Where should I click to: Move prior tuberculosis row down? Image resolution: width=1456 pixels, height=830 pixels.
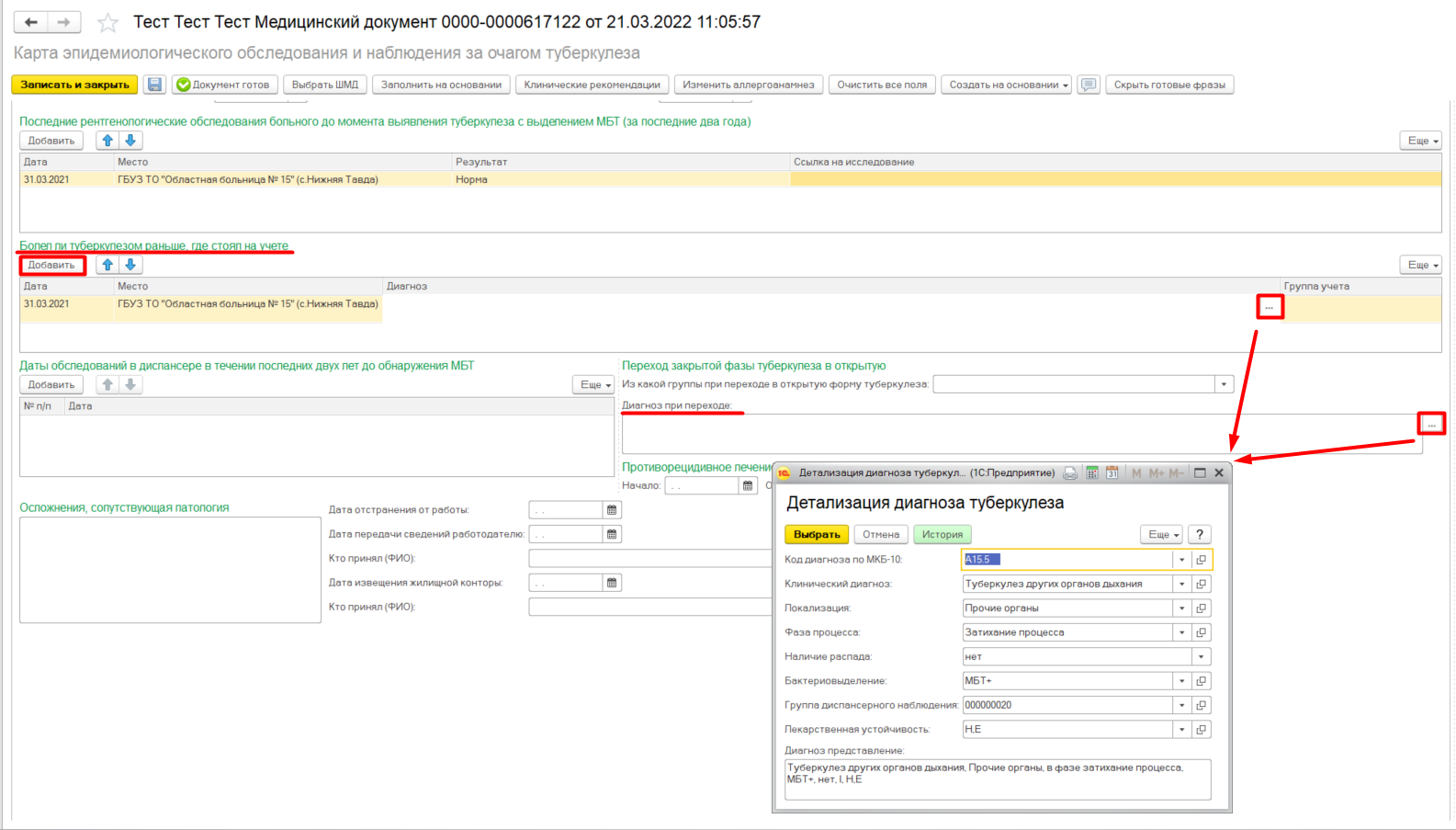coord(130,265)
